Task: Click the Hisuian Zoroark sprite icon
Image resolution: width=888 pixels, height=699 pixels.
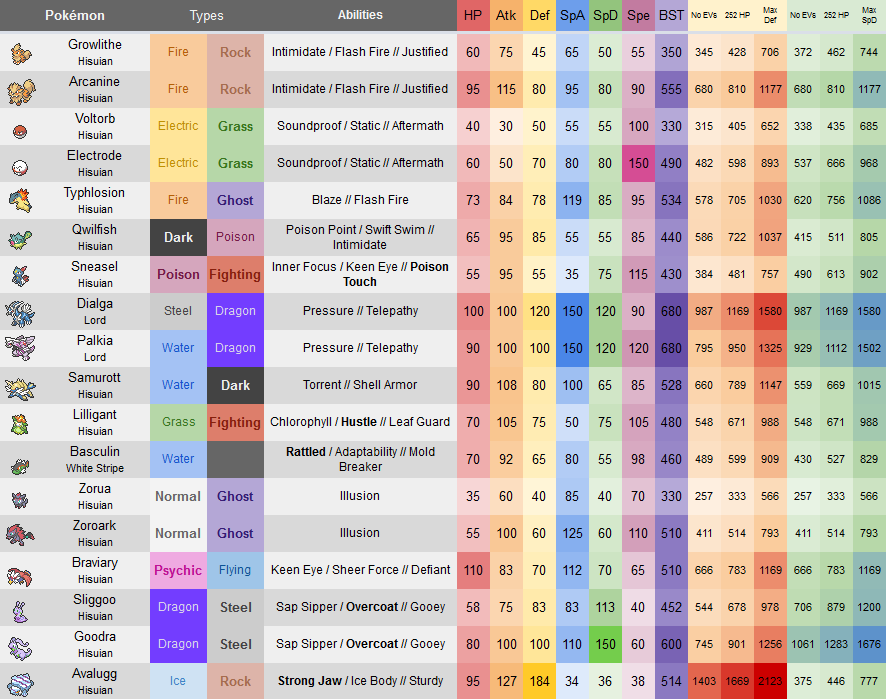Action: 20,534
